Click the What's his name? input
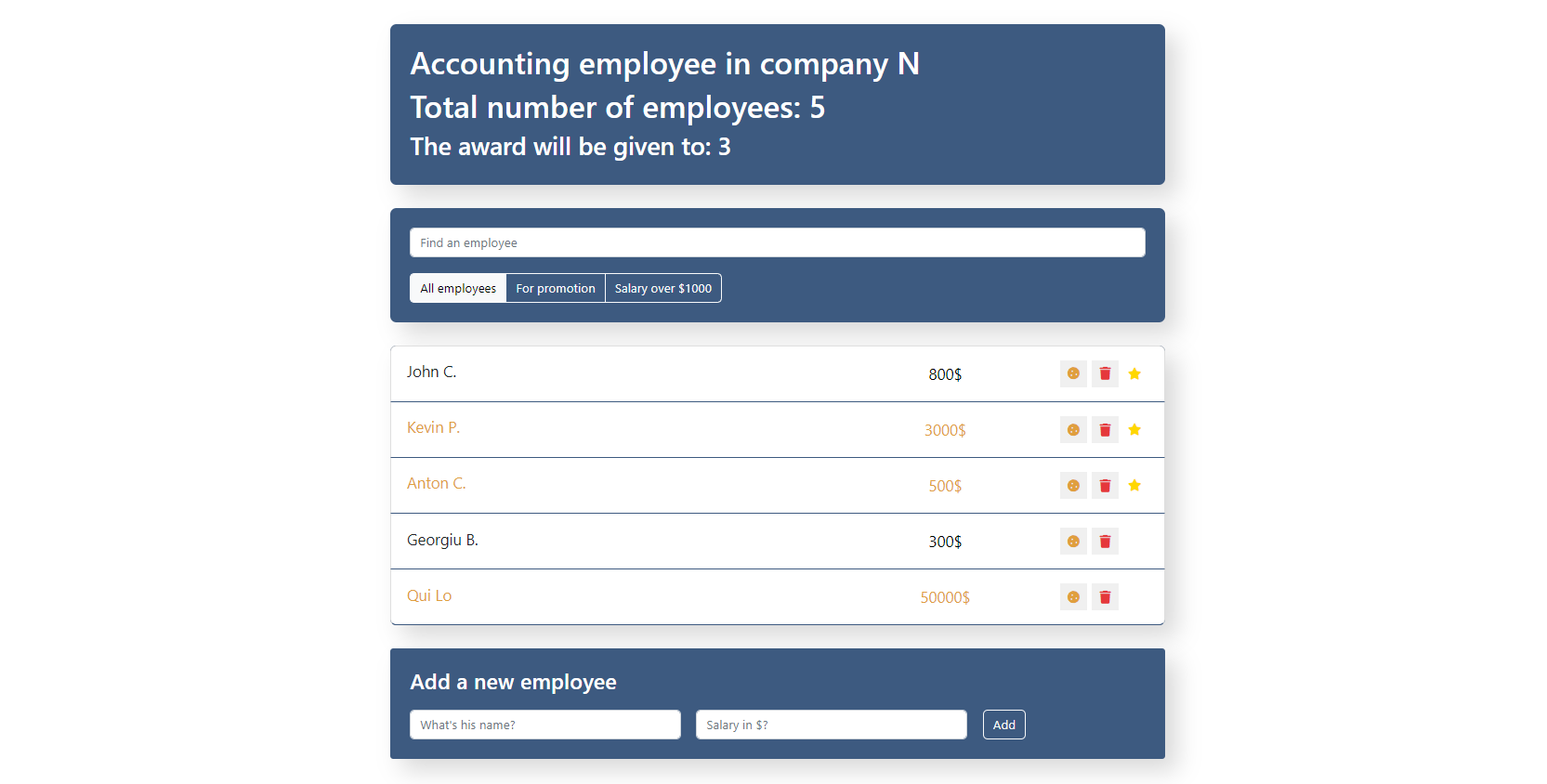 (544, 725)
